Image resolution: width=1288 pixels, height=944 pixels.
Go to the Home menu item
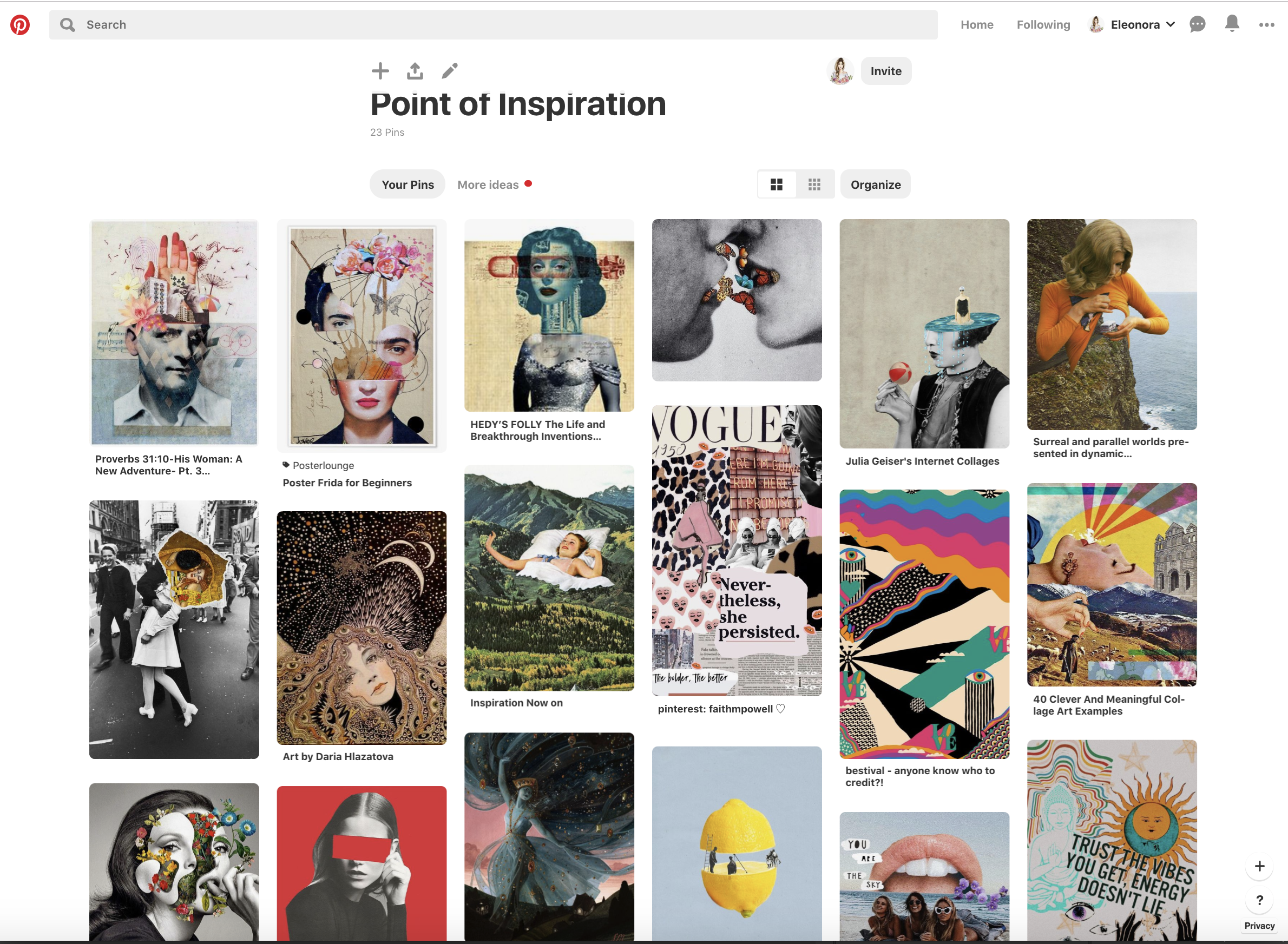[x=977, y=24]
